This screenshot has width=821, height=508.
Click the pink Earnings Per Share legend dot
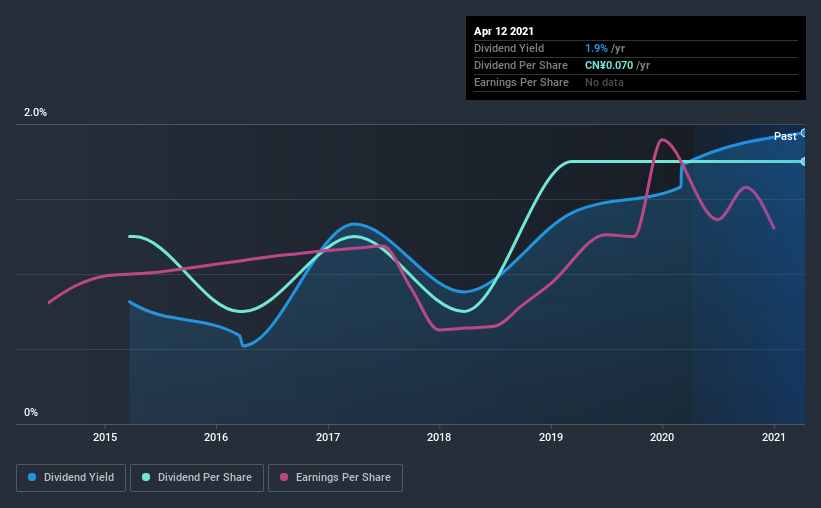click(x=284, y=477)
